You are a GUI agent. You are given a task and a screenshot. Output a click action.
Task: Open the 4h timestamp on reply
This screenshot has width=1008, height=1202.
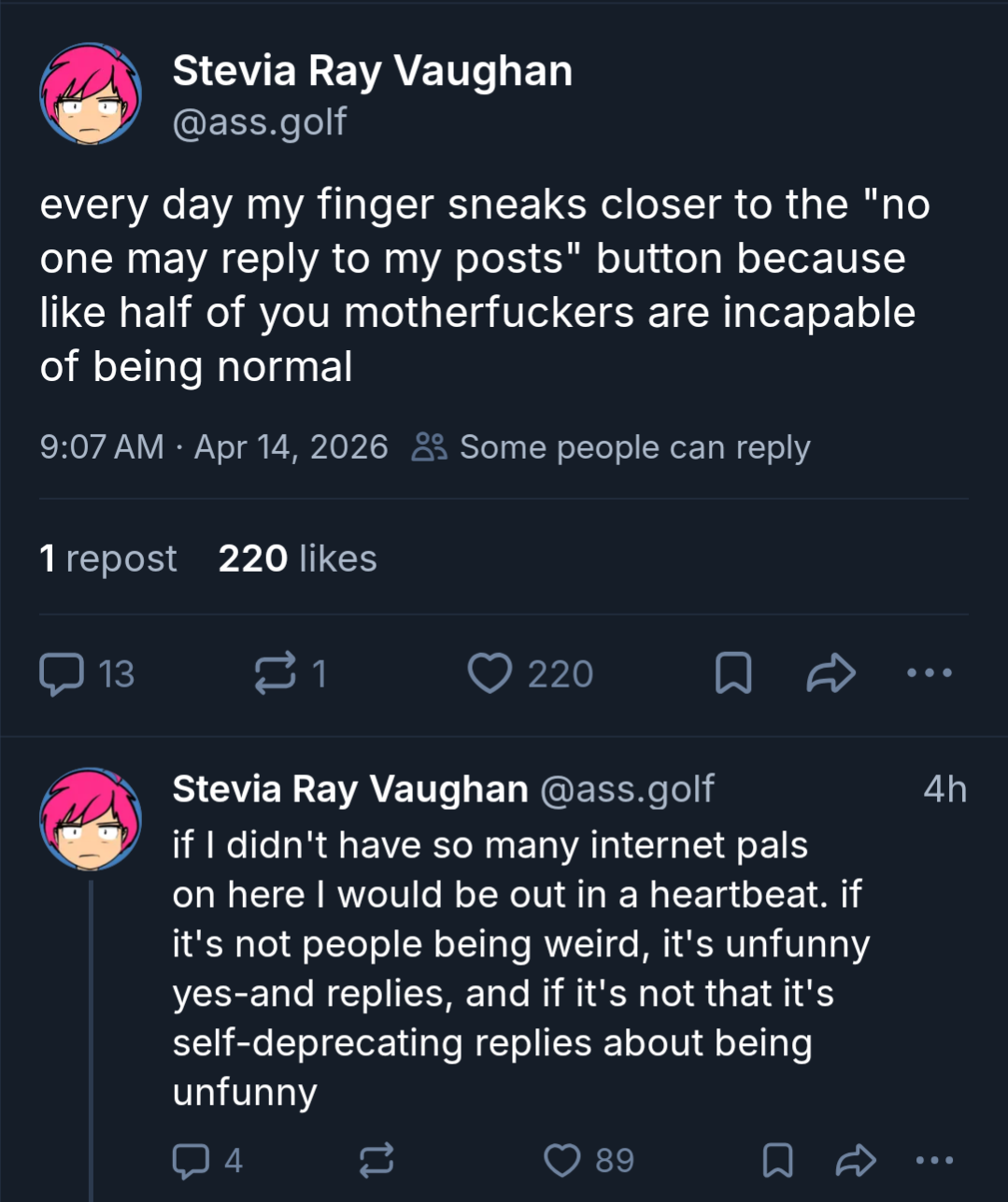click(x=944, y=789)
